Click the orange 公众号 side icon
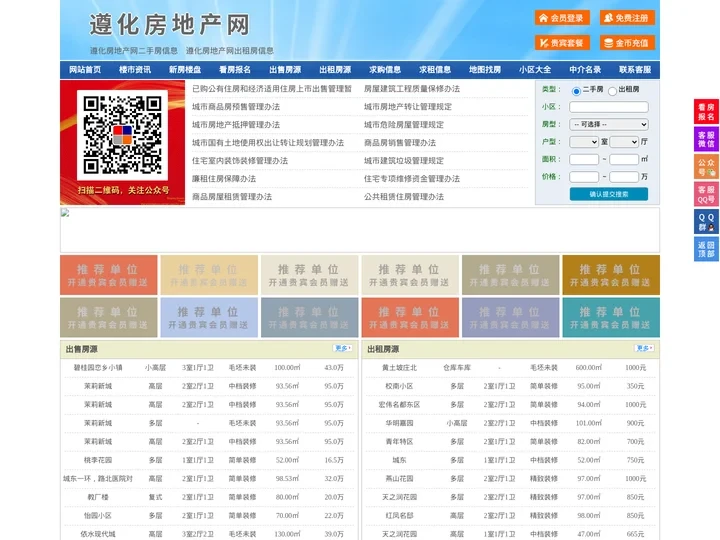Image resolution: width=720 pixels, height=540 pixels. pos(706,167)
